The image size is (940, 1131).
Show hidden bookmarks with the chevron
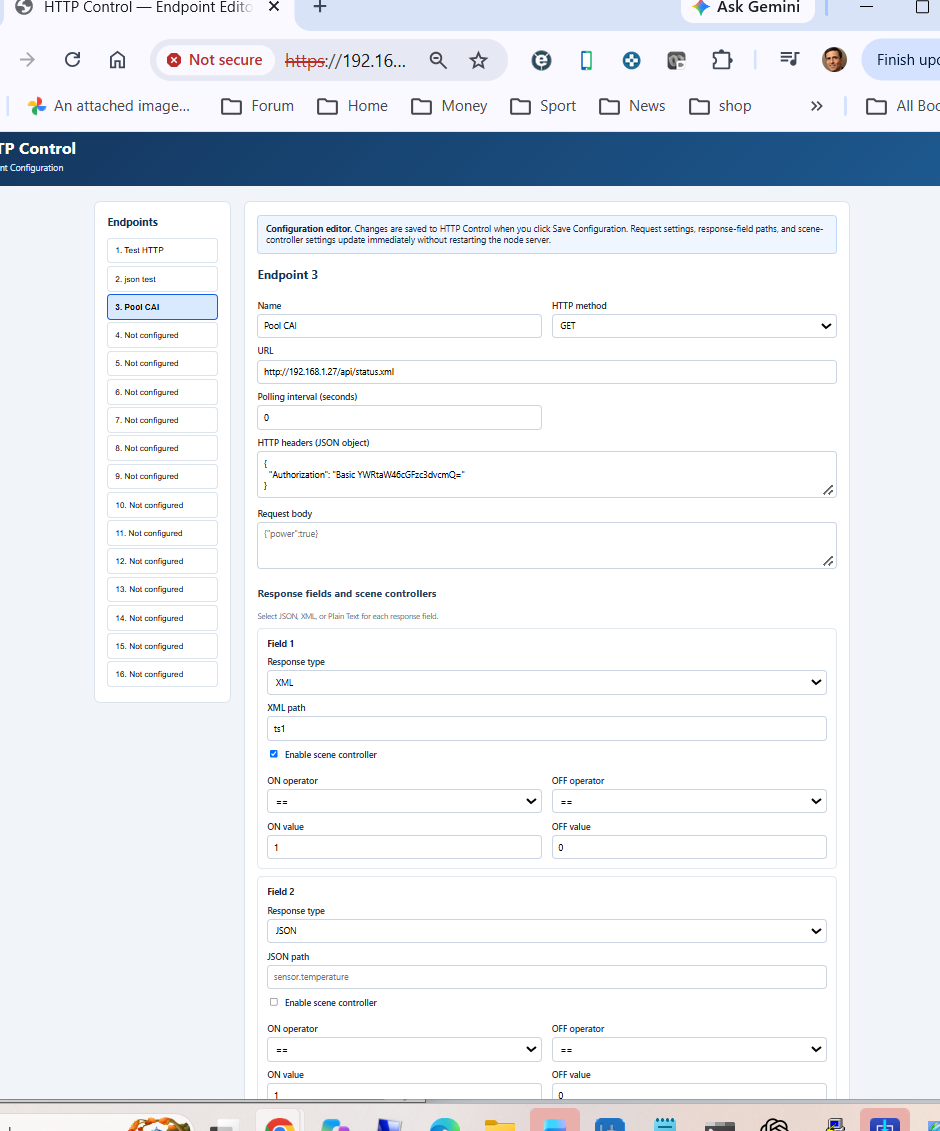(817, 106)
